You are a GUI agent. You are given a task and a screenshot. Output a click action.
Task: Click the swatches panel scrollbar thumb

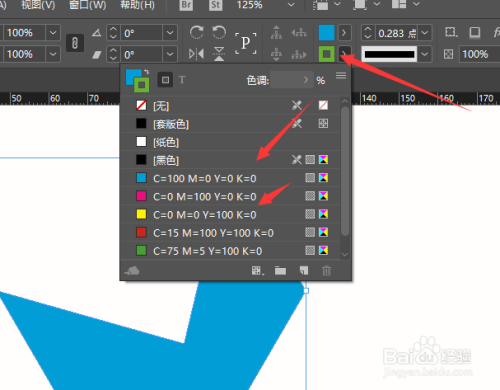(345, 171)
